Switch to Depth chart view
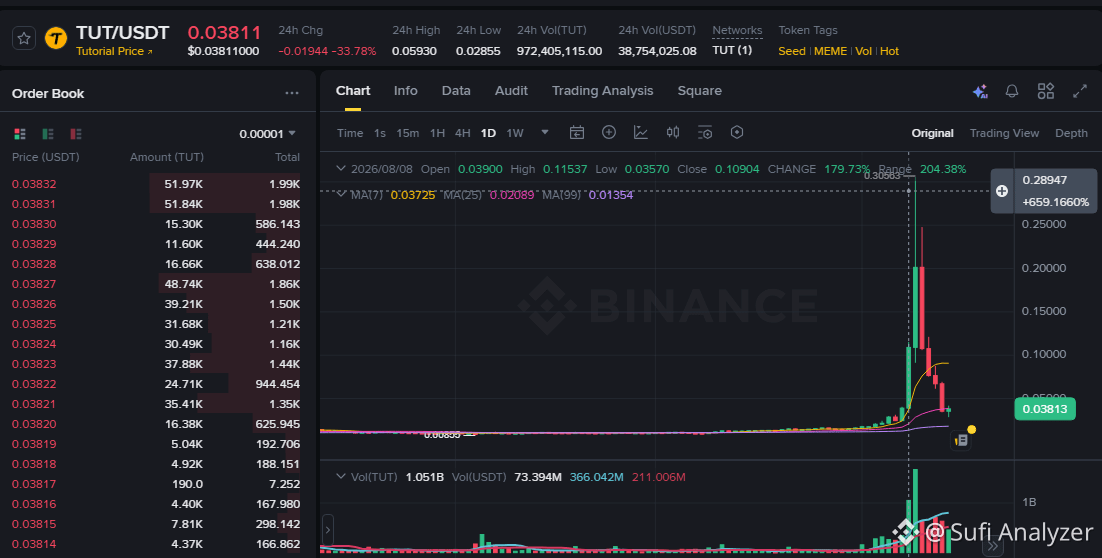The height and width of the screenshot is (558, 1102). (x=1071, y=133)
